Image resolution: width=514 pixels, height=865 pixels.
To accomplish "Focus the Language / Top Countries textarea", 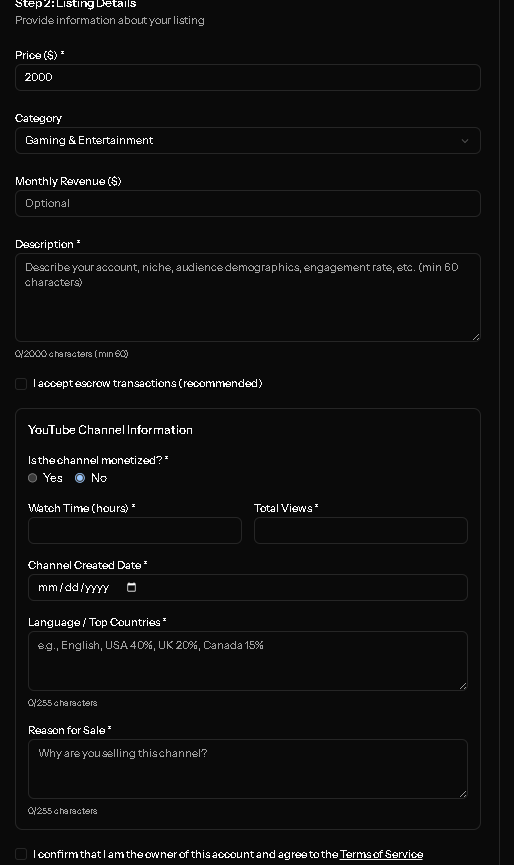I will tap(248, 661).
